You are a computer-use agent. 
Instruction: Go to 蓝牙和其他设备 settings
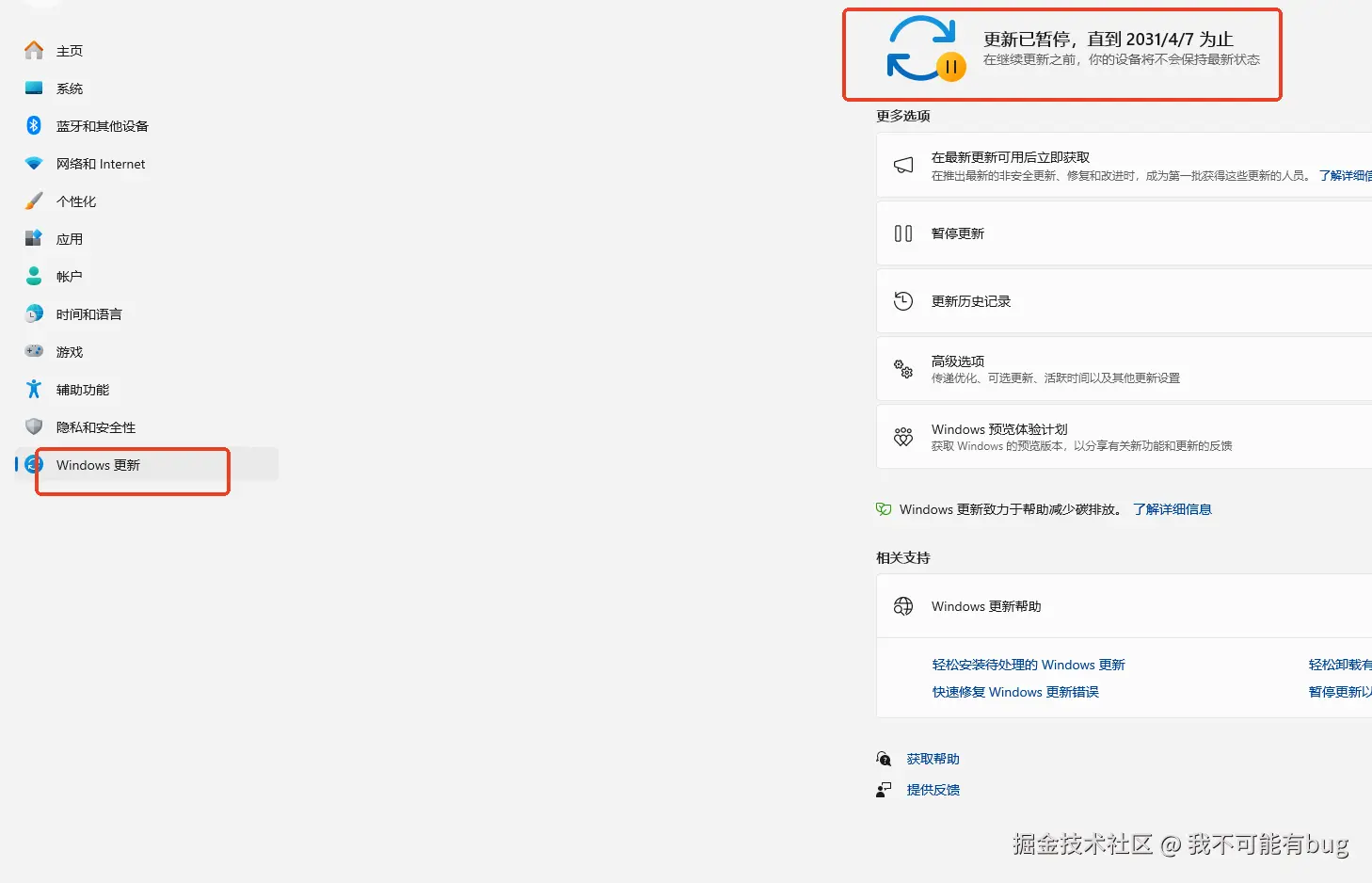tap(103, 126)
